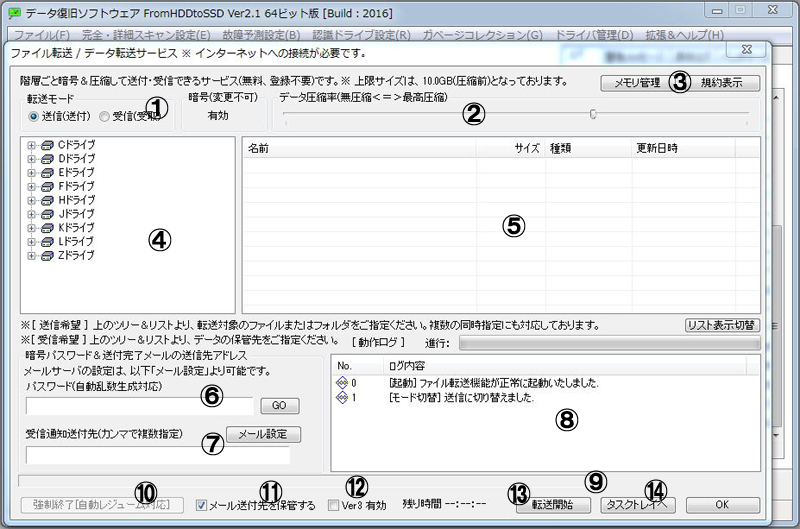Toggle the メール送付先を保管する checkbox

[x=201, y=506]
